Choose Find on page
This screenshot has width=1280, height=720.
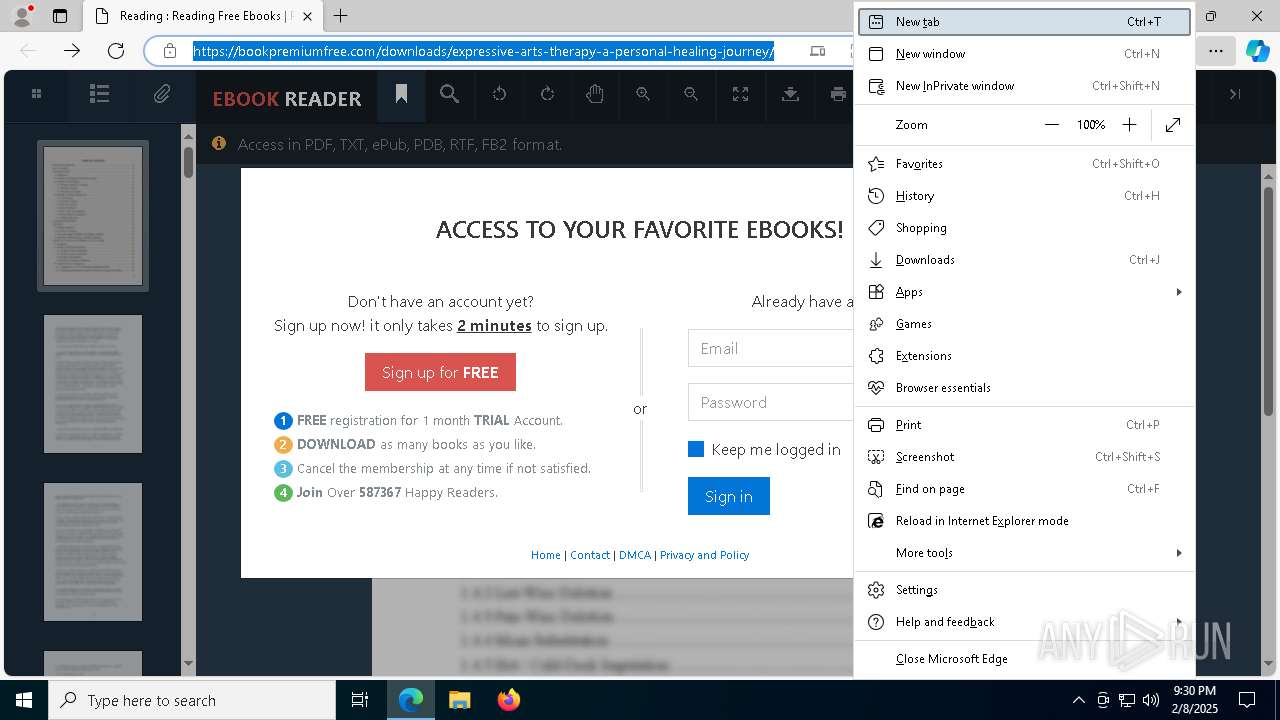click(1025, 489)
